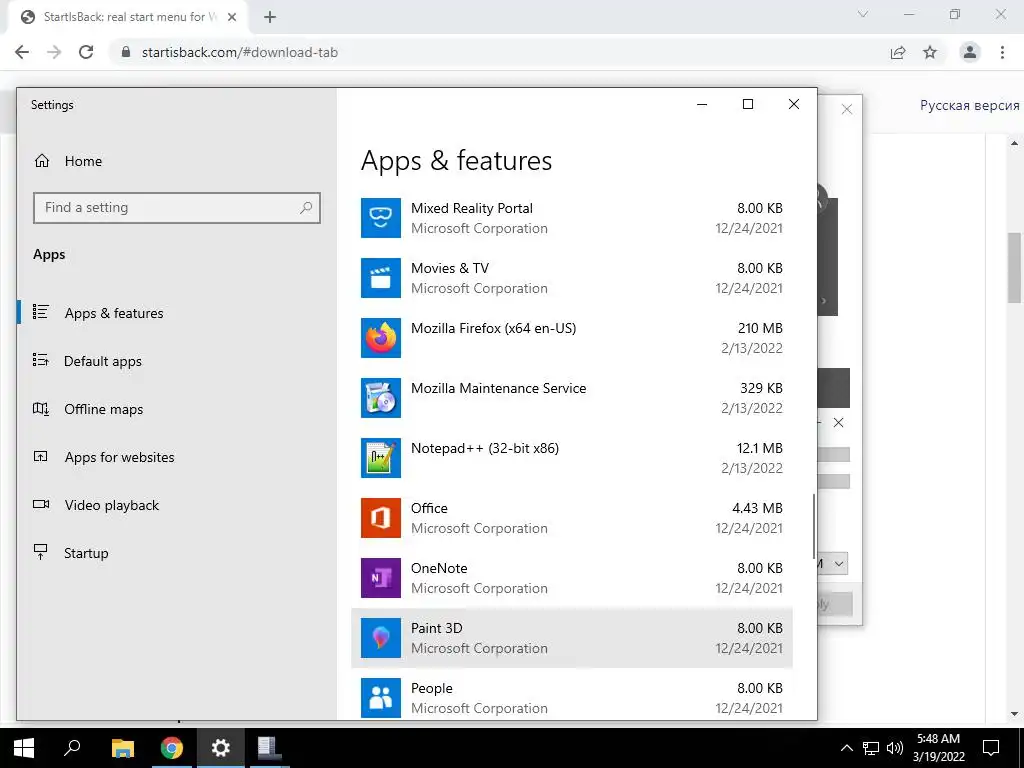Go to Default apps settings

pyautogui.click(x=103, y=361)
